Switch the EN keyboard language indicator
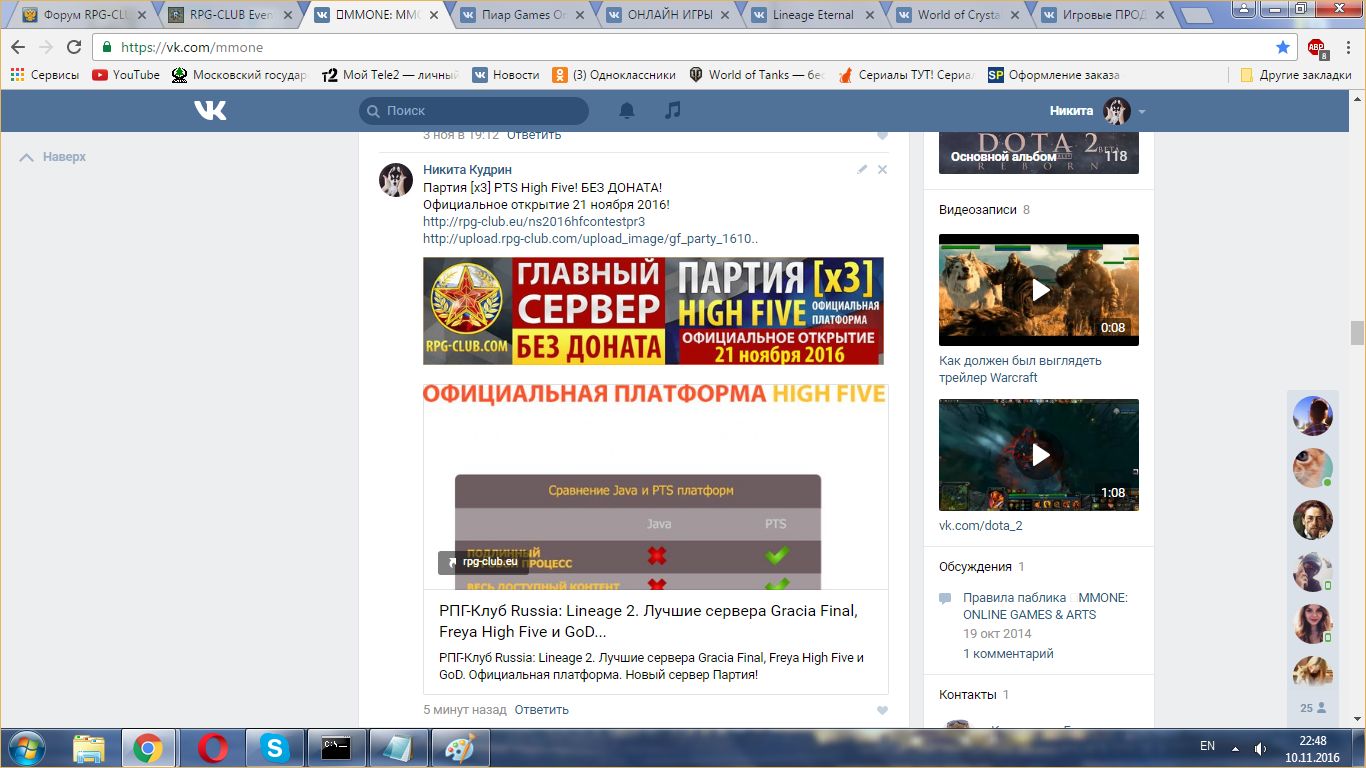This screenshot has width=1366, height=768. coord(1207,746)
